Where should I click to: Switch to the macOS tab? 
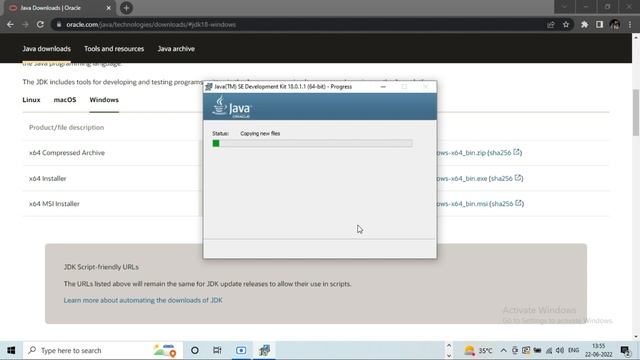pyautogui.click(x=65, y=100)
